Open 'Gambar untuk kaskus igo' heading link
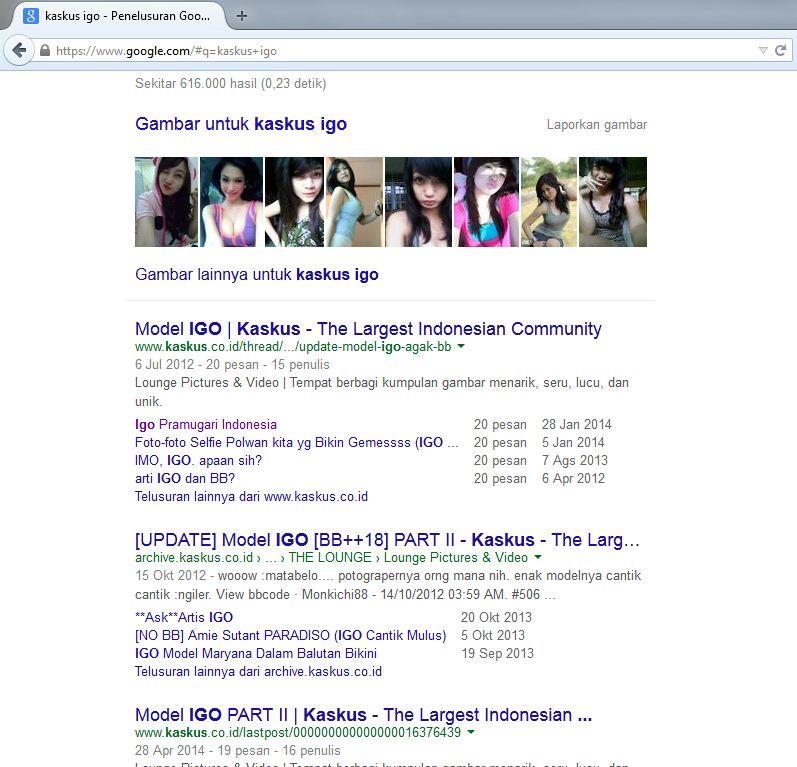 [x=241, y=124]
